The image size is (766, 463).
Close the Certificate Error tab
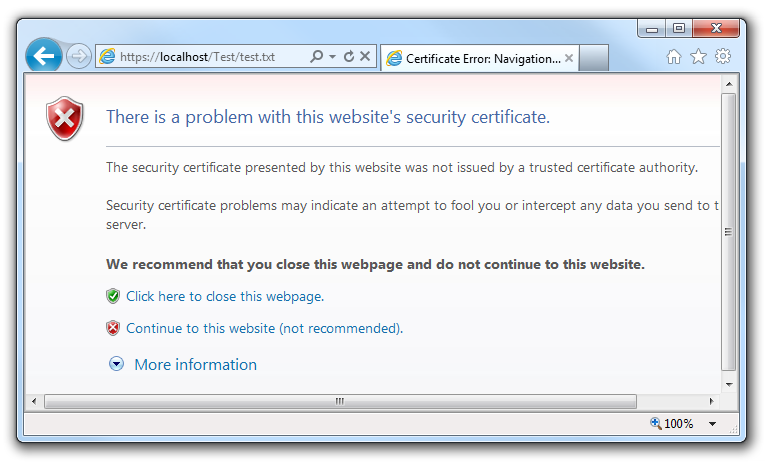point(569,58)
